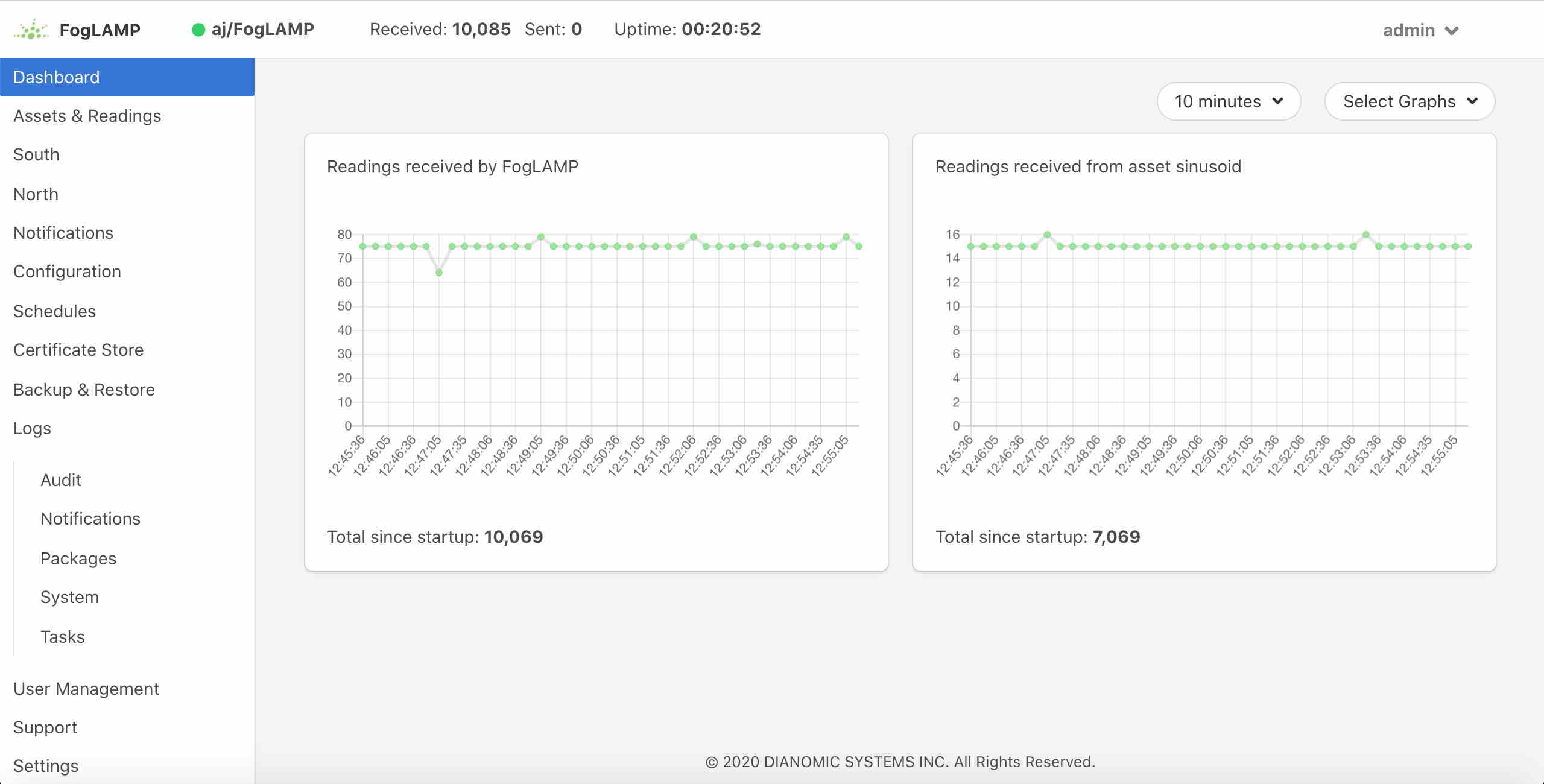Go to the North services page
1544x784 pixels.
36,194
